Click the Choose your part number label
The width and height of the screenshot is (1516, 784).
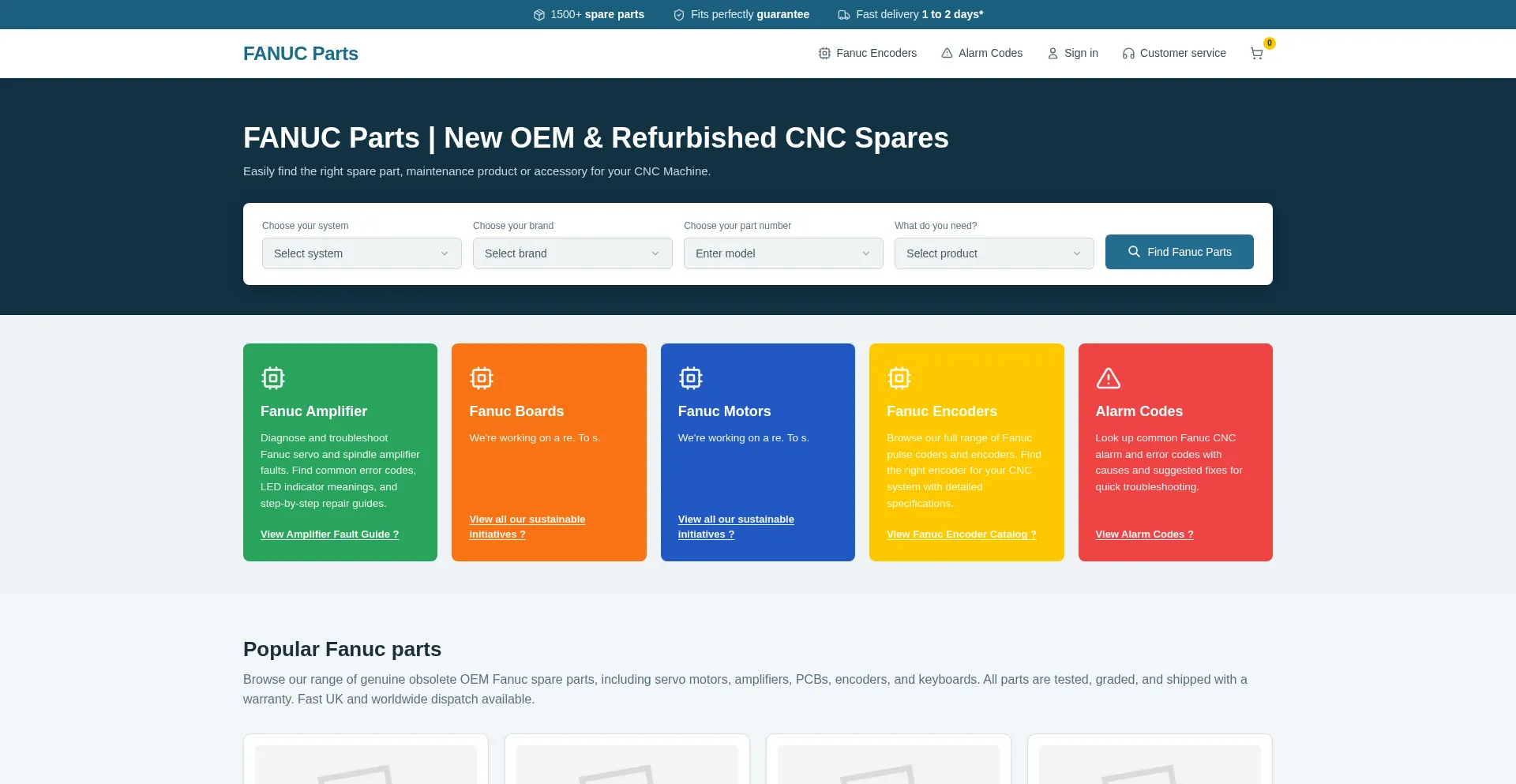click(x=737, y=226)
